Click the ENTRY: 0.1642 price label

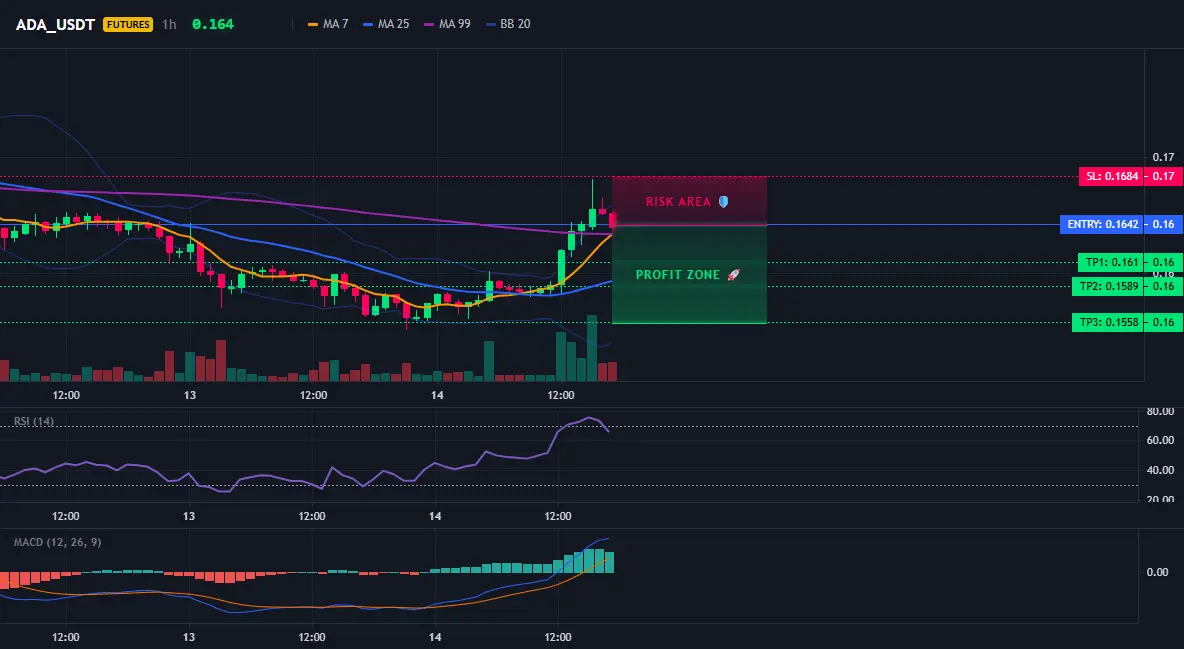1102,224
